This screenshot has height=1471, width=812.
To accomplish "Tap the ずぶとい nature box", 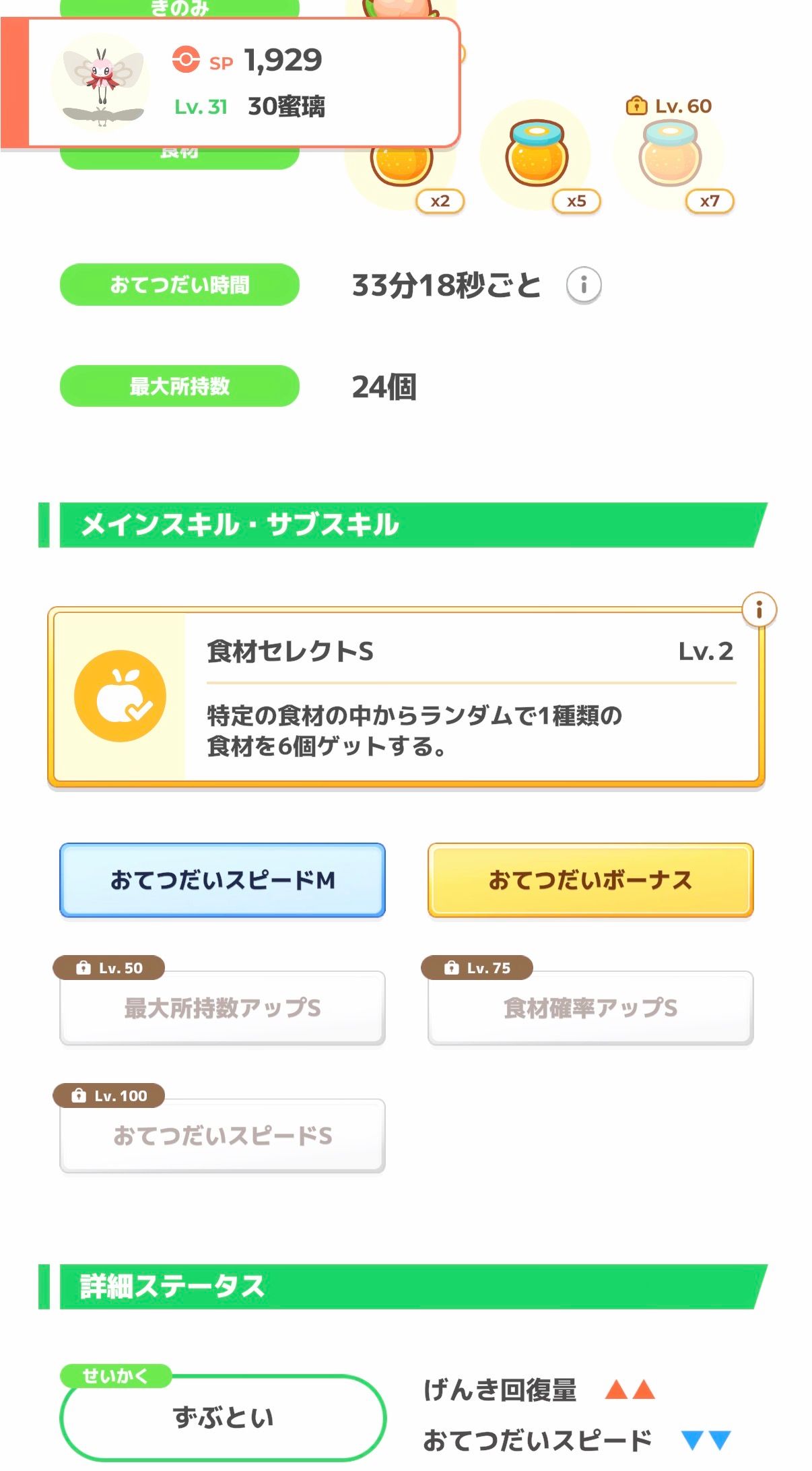I will [x=223, y=1417].
